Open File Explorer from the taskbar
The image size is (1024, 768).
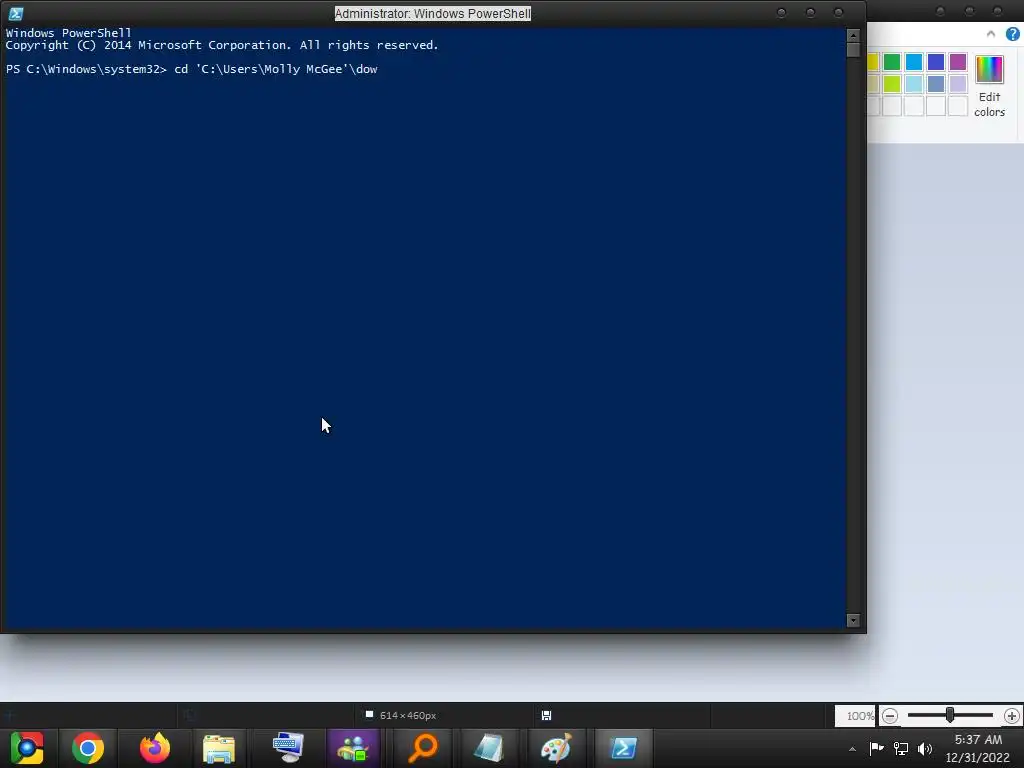(219, 748)
